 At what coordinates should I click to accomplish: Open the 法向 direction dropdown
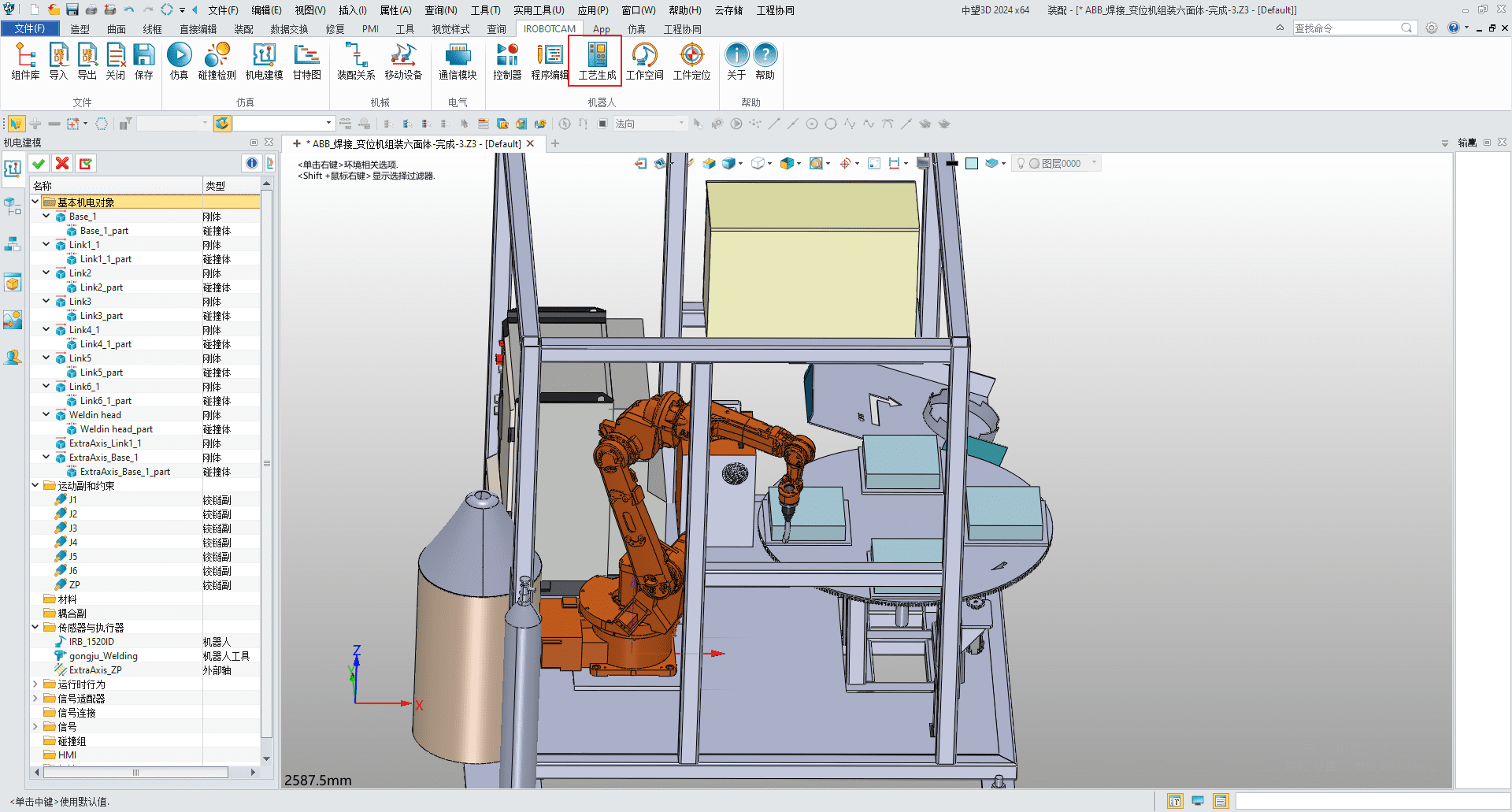click(681, 124)
